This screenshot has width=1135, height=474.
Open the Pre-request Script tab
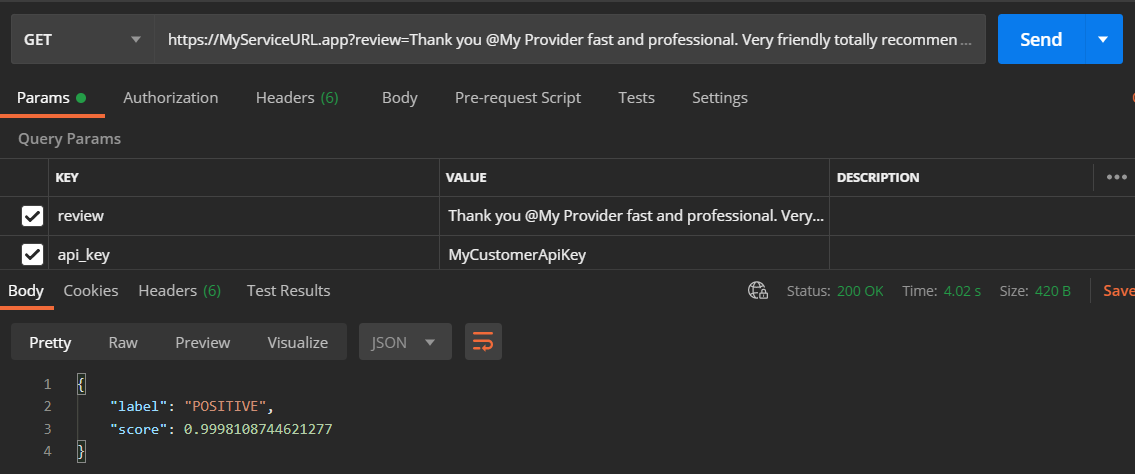coord(518,98)
